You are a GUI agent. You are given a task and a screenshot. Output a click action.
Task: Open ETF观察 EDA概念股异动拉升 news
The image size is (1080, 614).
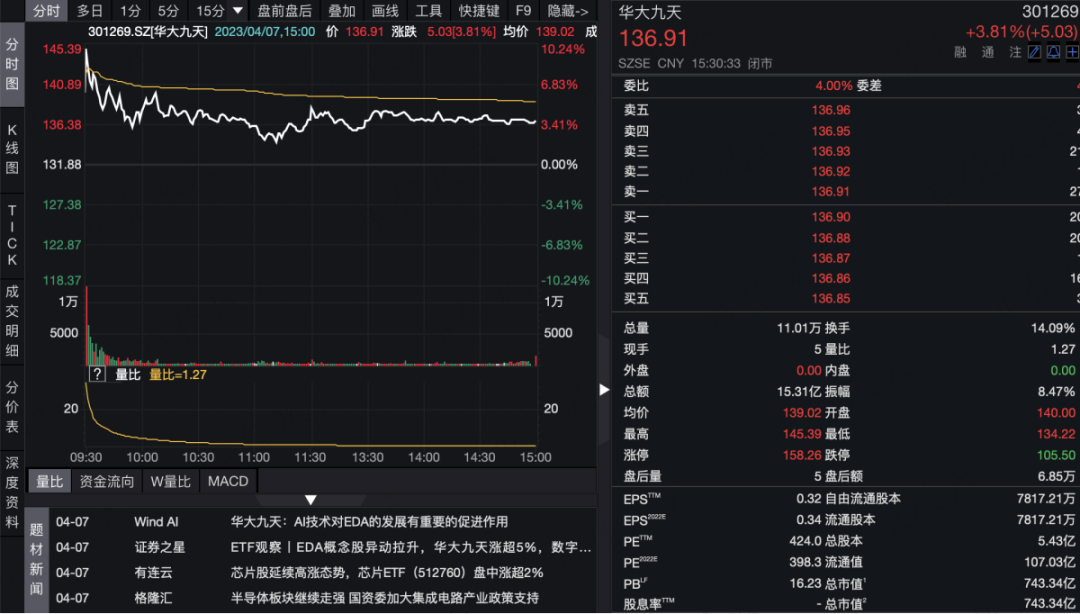411,547
